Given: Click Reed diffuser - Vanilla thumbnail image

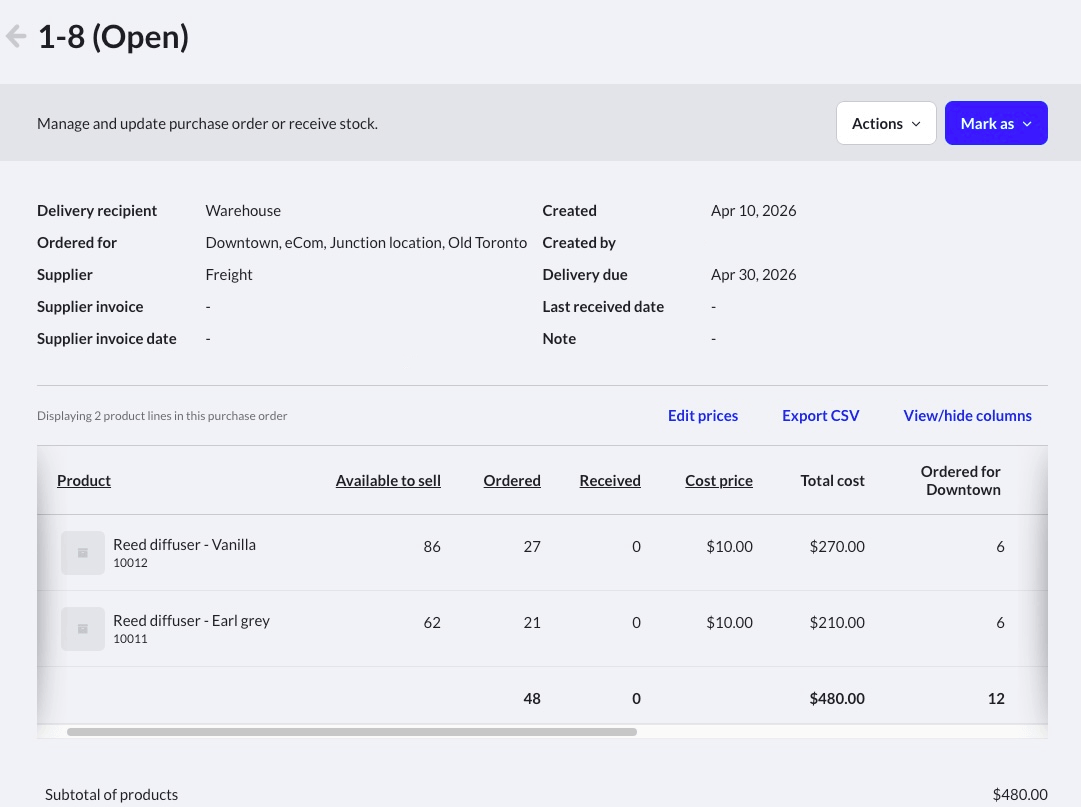Looking at the screenshot, I should 83,553.
